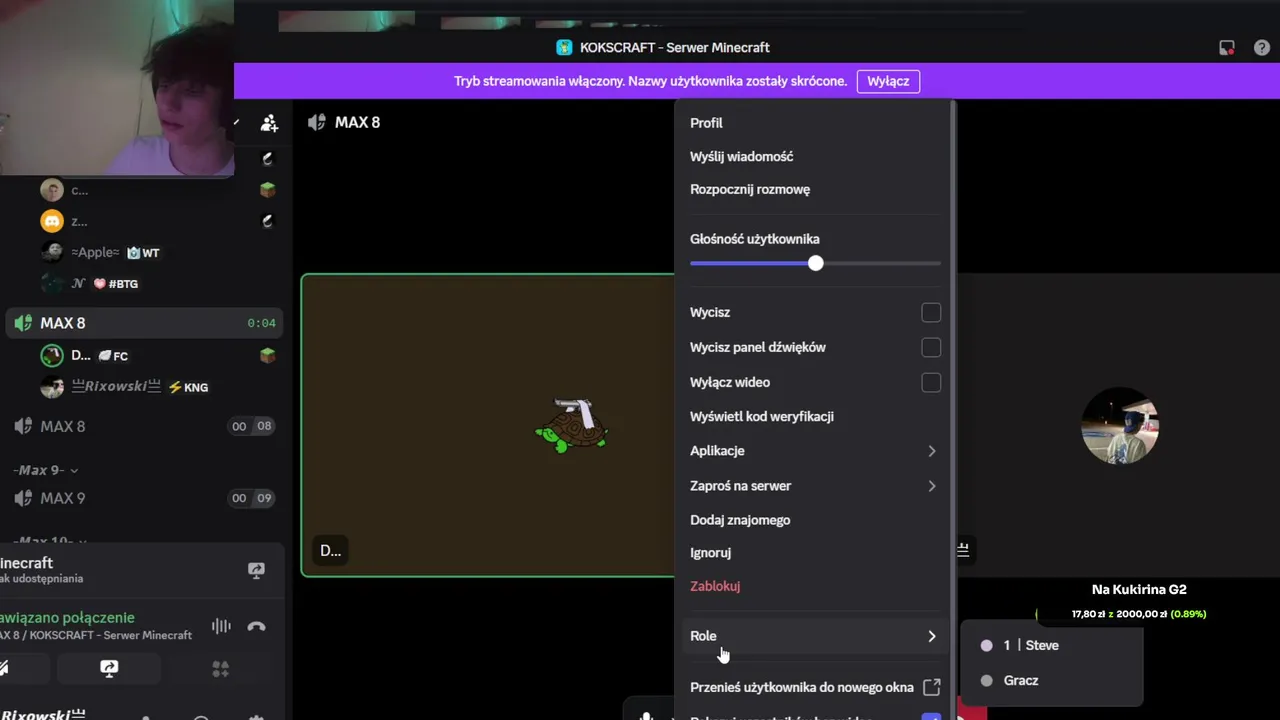Click the Na Kukirina G2 donation goal text

point(1139,590)
